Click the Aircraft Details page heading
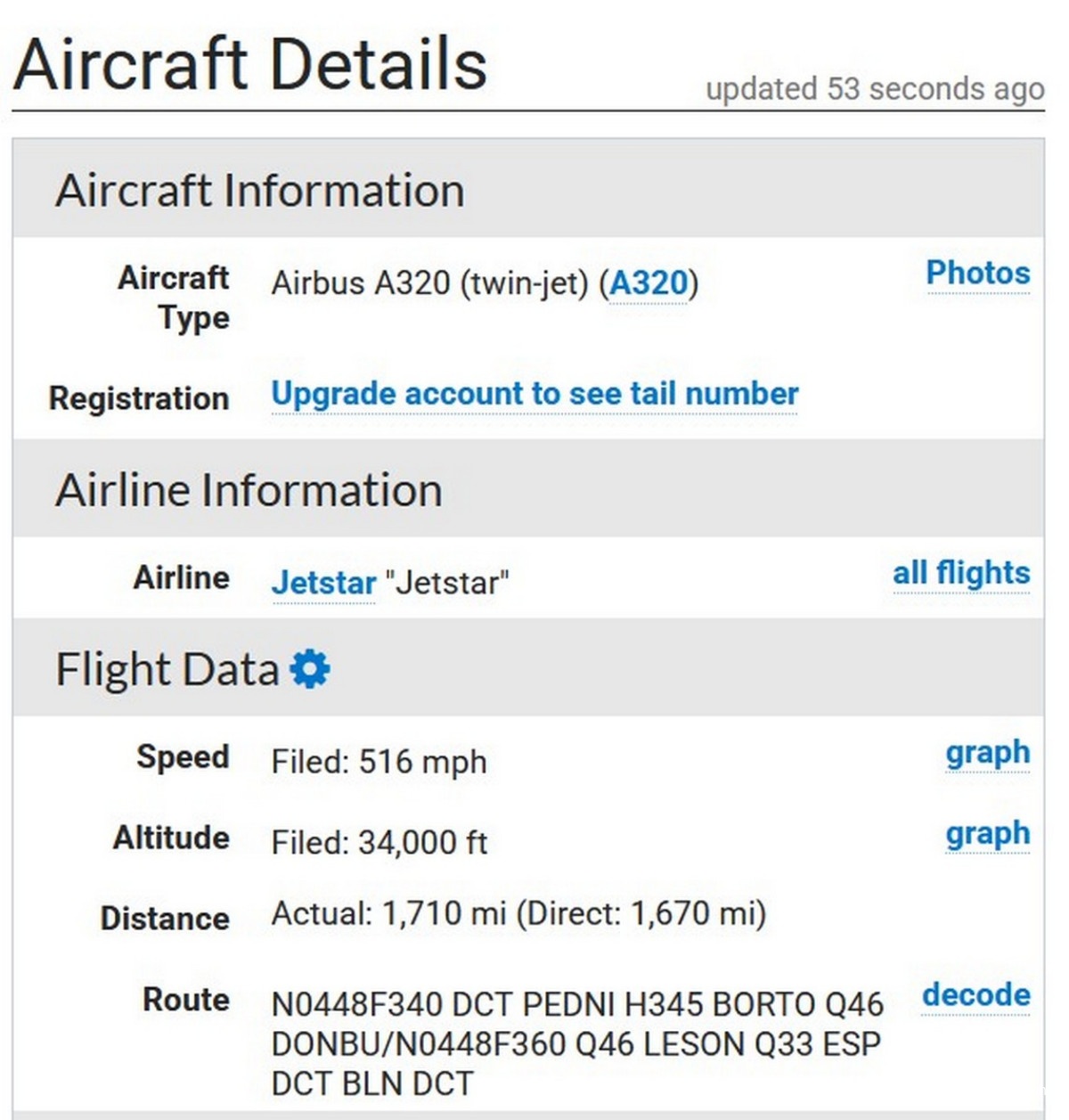Screen dimensions: 1069x1120 [250, 64]
